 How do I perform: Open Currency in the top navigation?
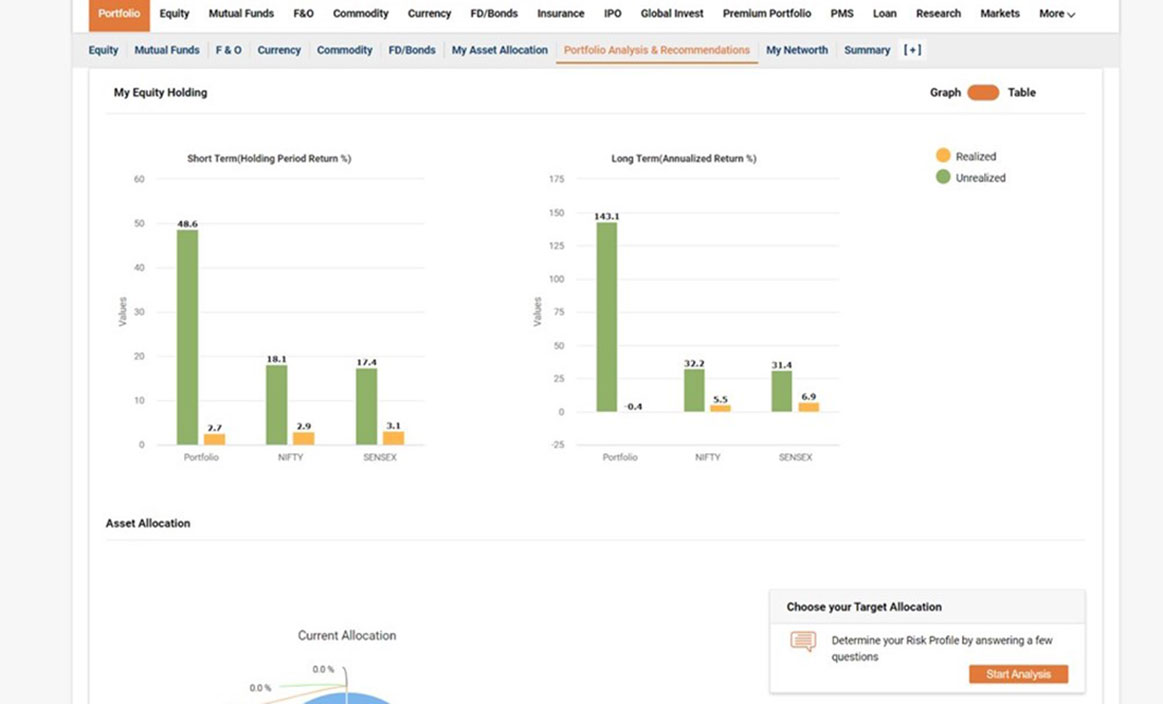click(x=429, y=13)
